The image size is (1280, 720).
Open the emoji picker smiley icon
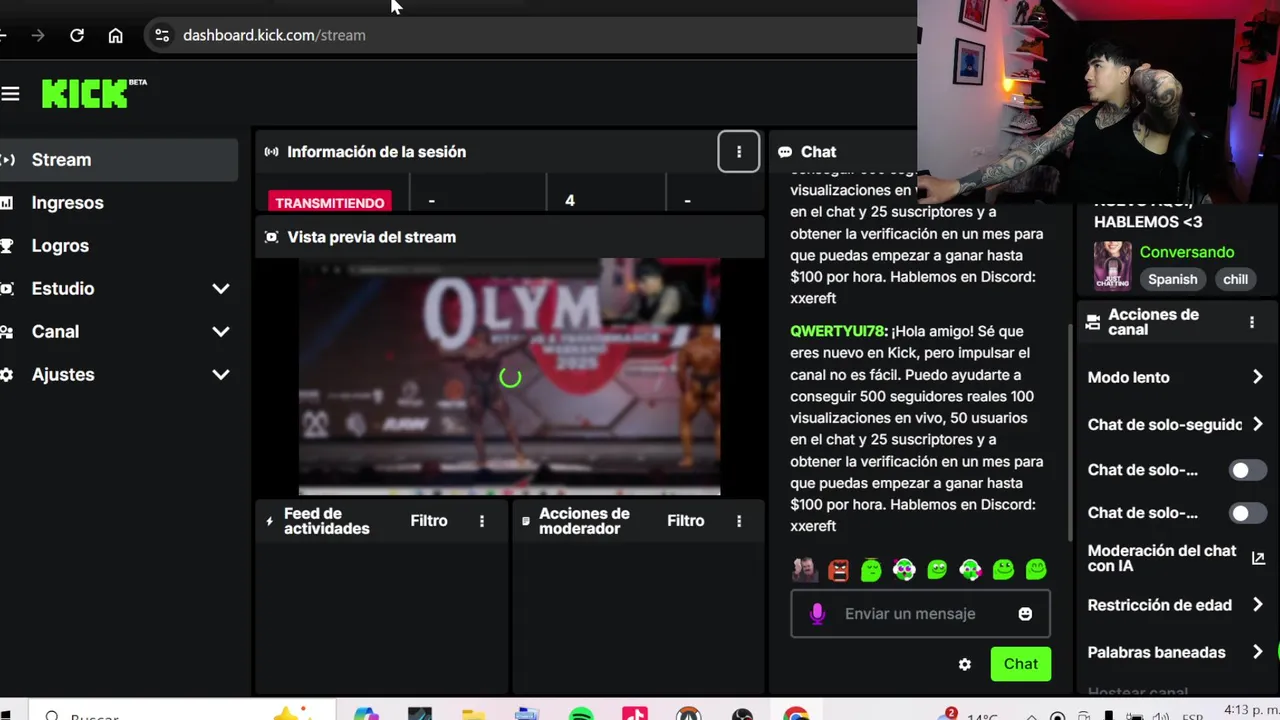(1025, 614)
